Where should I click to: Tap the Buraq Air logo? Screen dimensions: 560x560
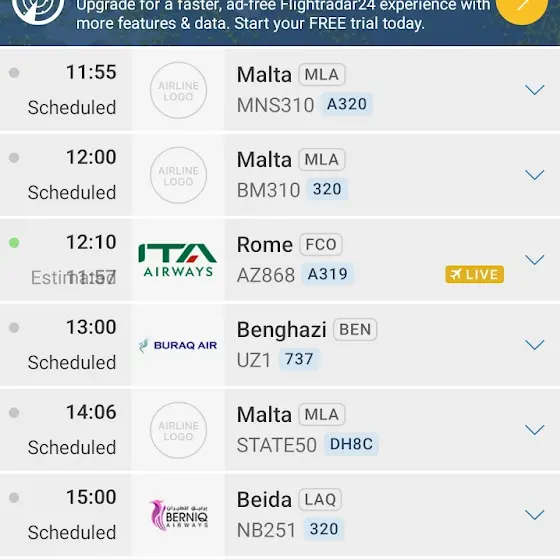pos(178,345)
